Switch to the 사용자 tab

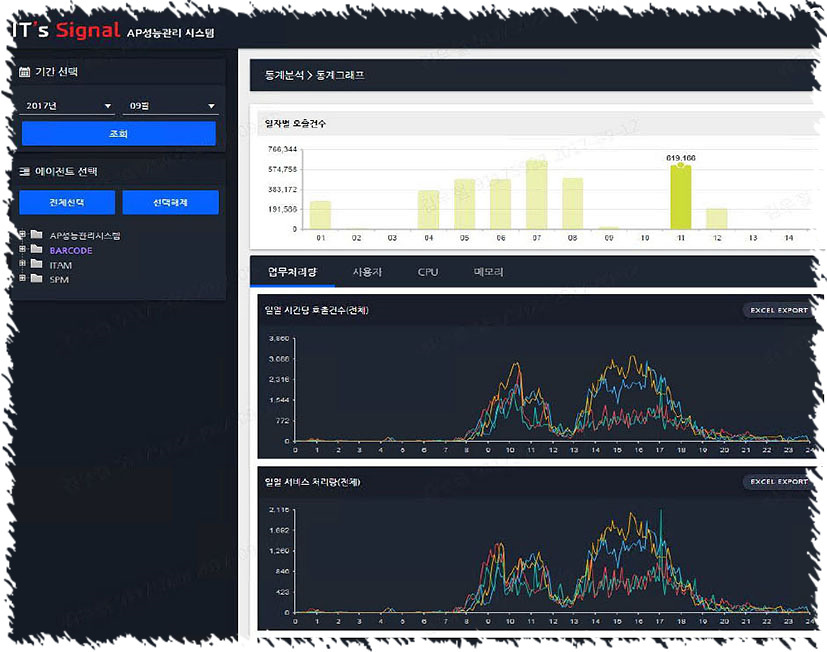coord(367,272)
